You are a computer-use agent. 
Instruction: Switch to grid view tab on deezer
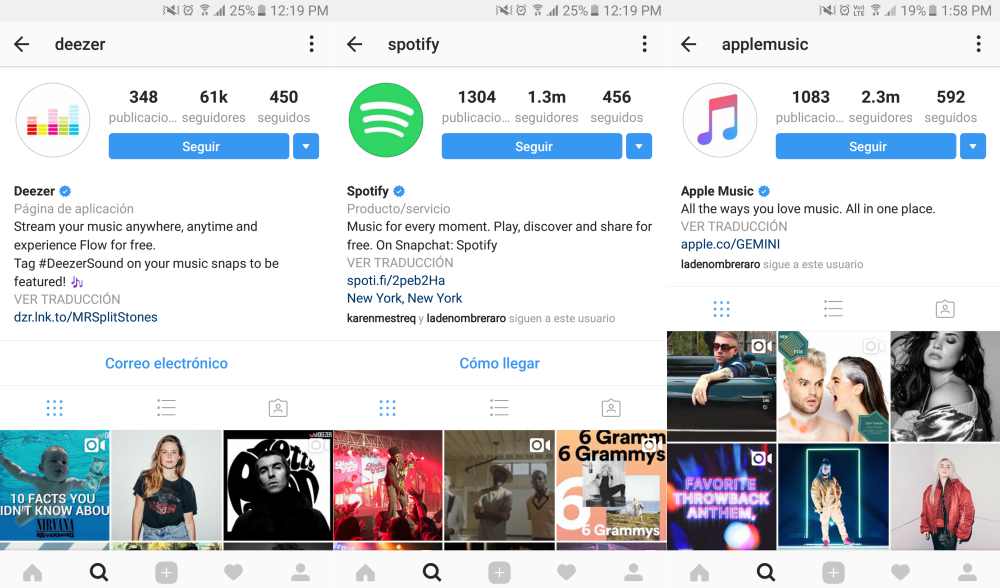point(55,408)
